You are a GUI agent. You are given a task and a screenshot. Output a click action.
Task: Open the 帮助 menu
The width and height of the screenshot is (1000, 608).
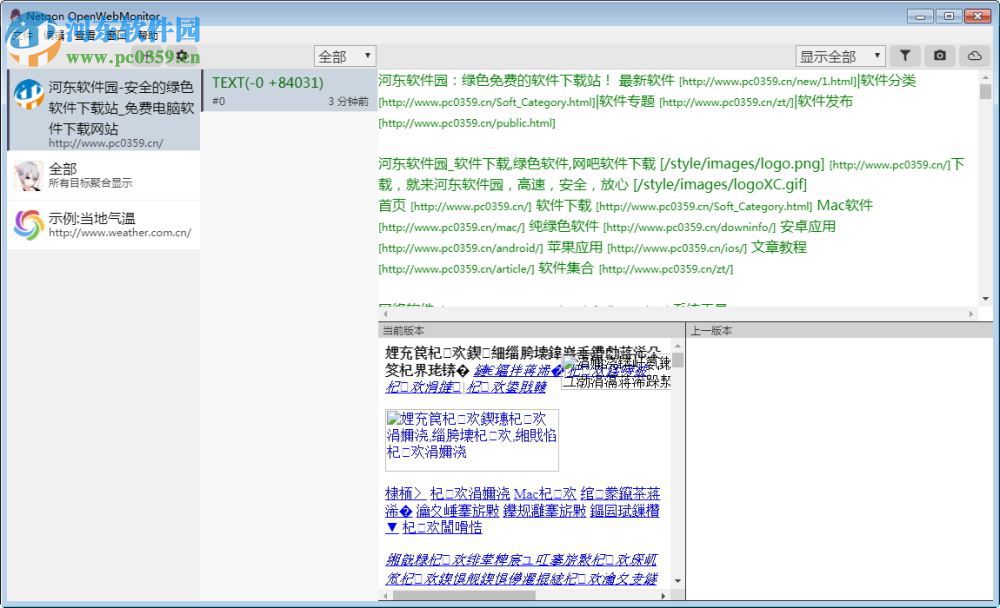147,34
